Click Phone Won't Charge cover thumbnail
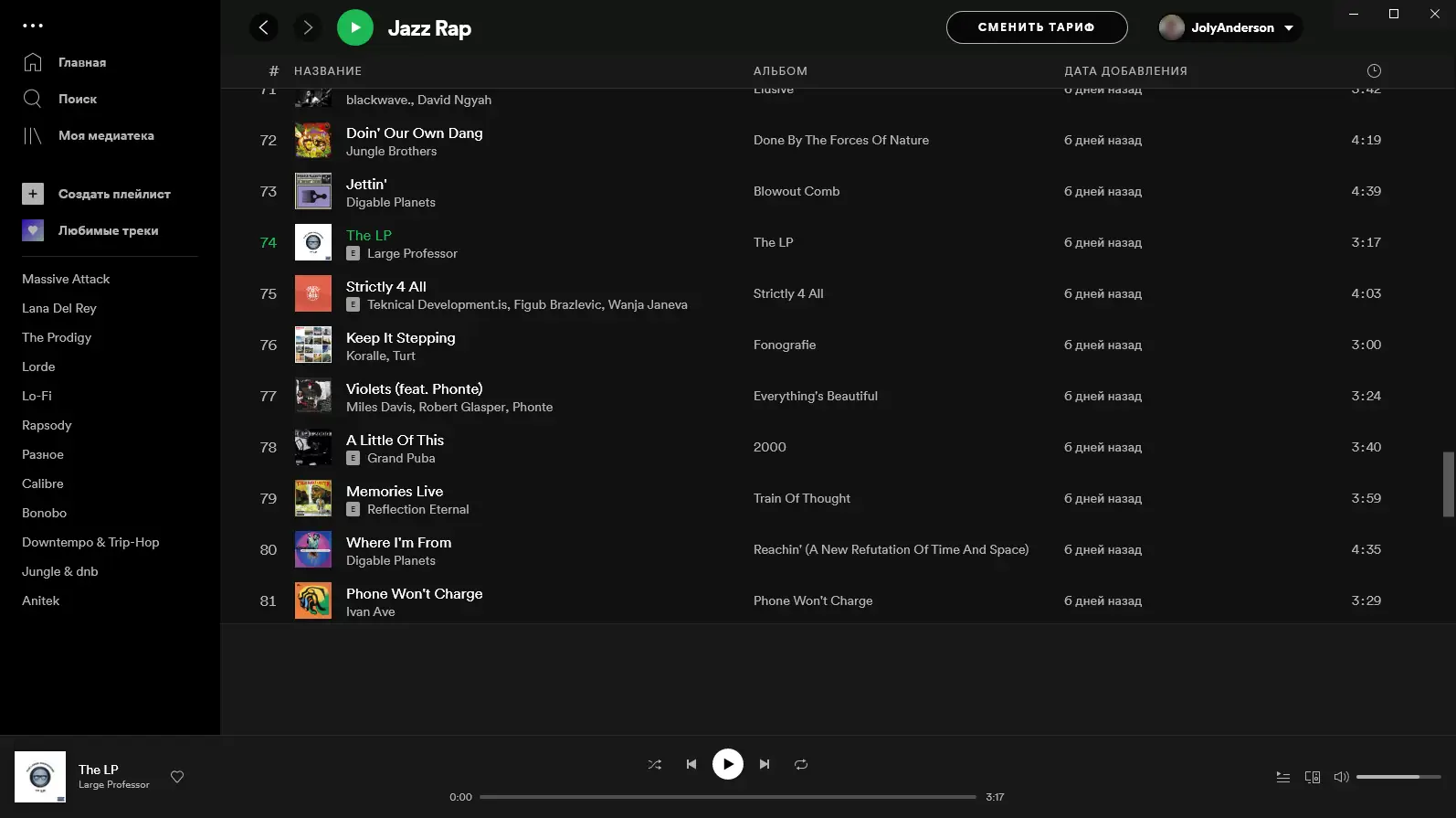 pyautogui.click(x=313, y=600)
